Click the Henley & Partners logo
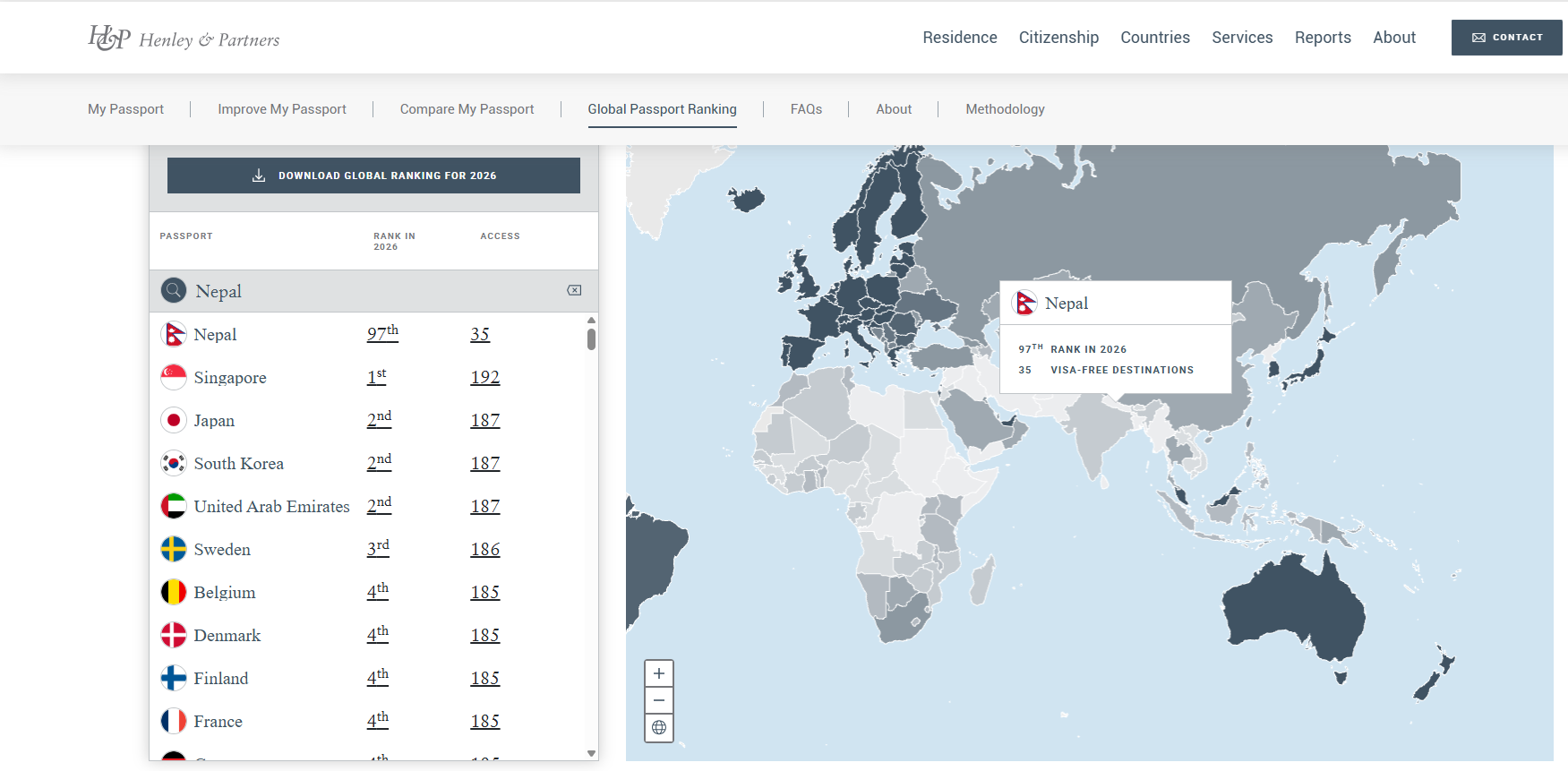Image resolution: width=1568 pixels, height=771 pixels. pos(184,38)
